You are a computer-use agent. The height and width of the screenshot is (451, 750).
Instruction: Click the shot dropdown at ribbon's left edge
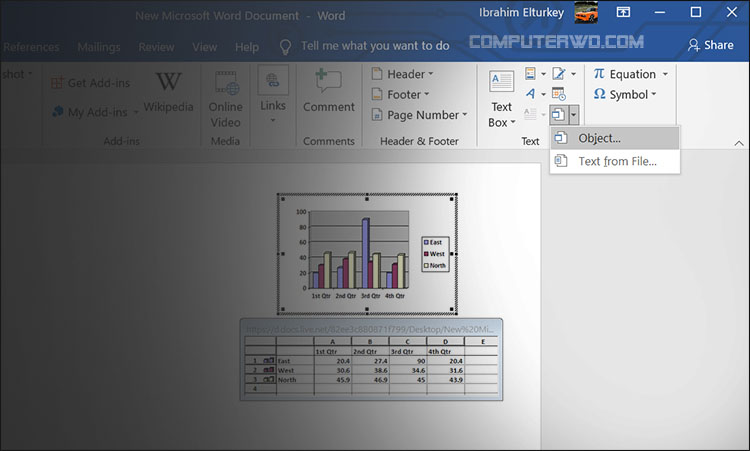point(17,74)
